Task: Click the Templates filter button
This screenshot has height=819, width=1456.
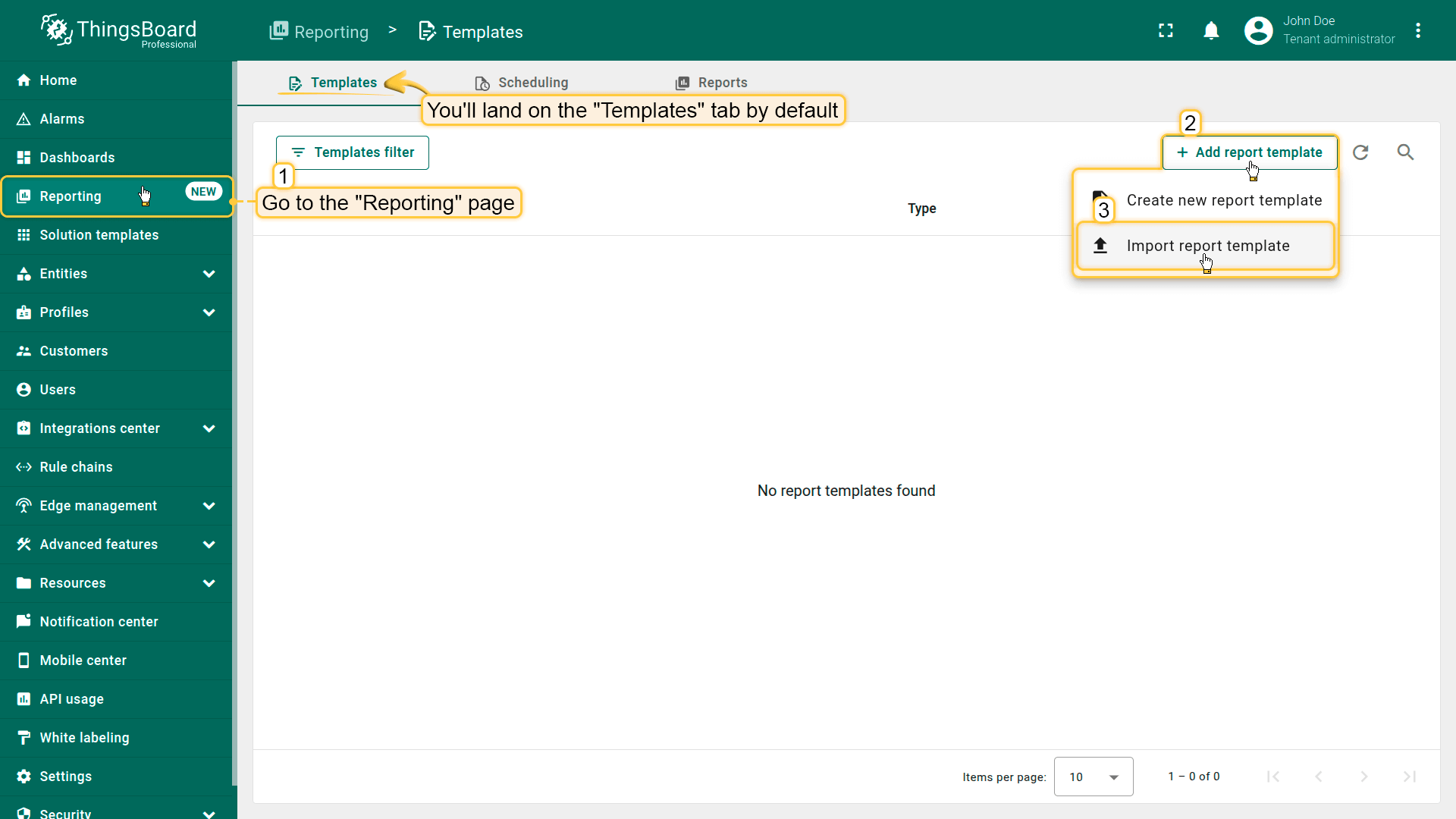Action: pos(353,152)
